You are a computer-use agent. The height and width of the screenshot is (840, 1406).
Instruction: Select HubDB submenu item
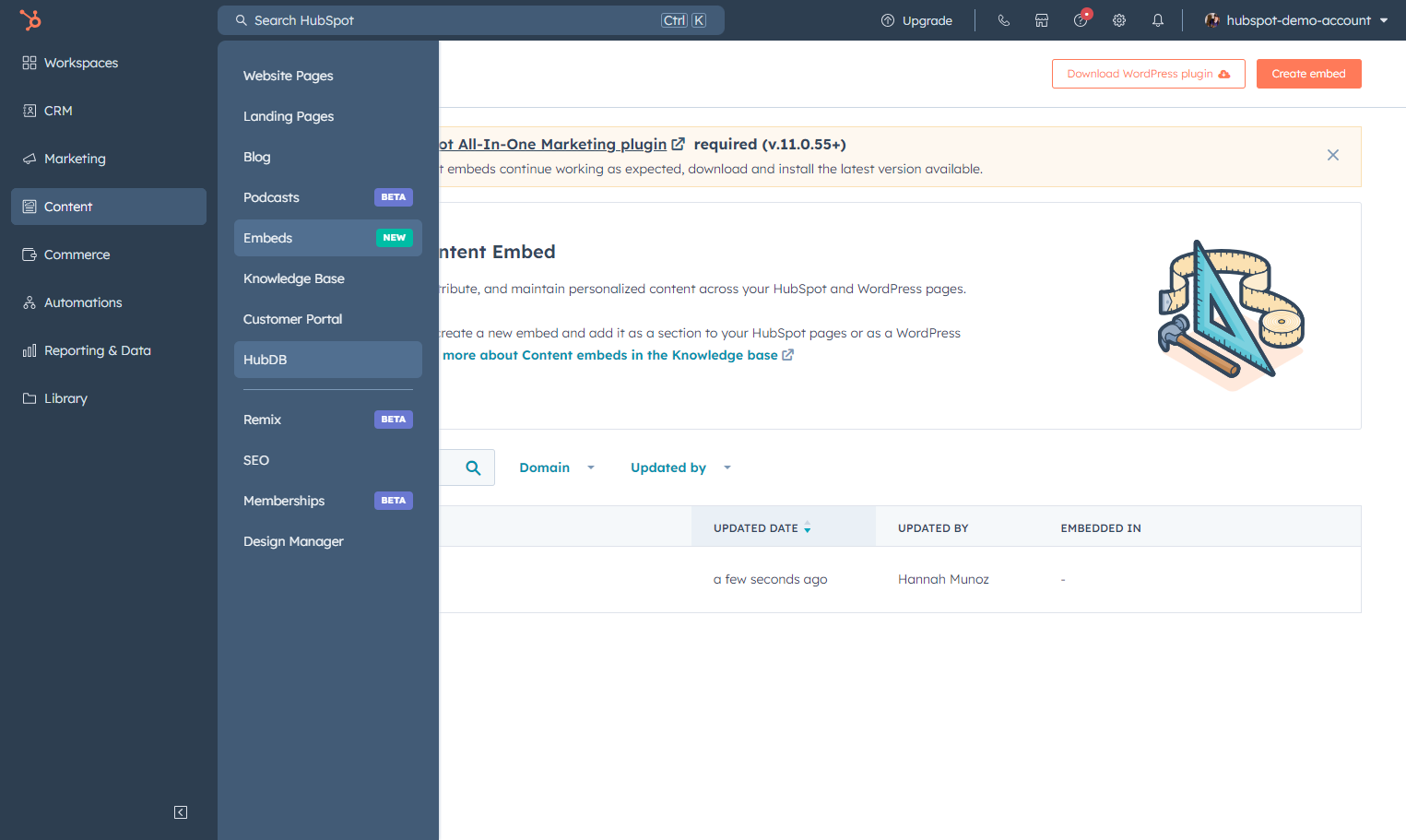click(x=328, y=360)
